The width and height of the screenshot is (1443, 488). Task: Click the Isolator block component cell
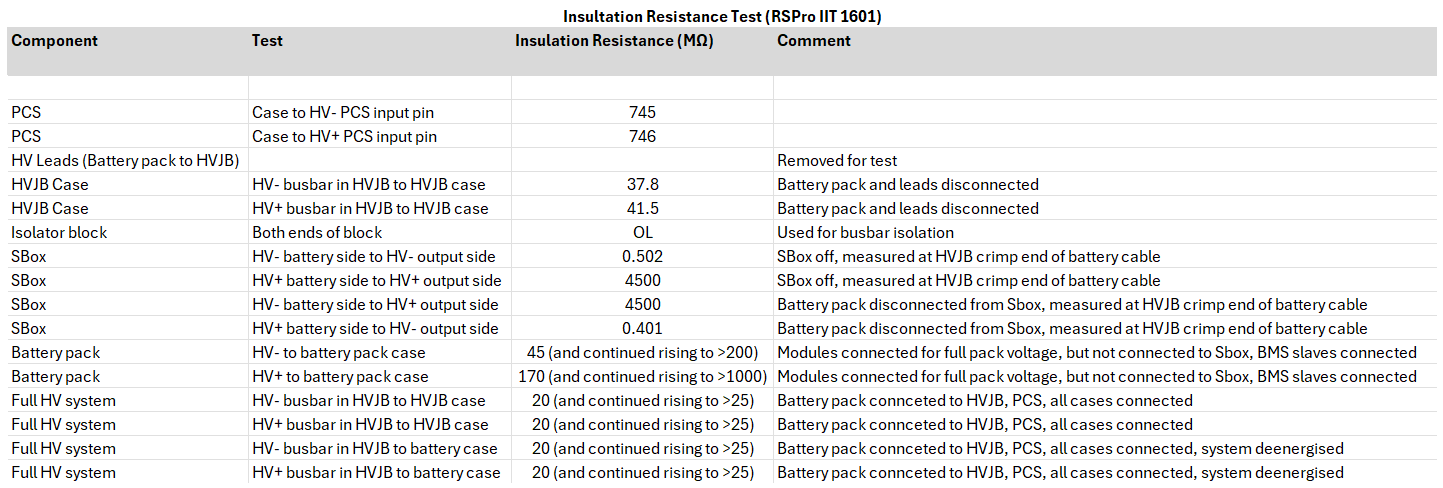tap(59, 232)
